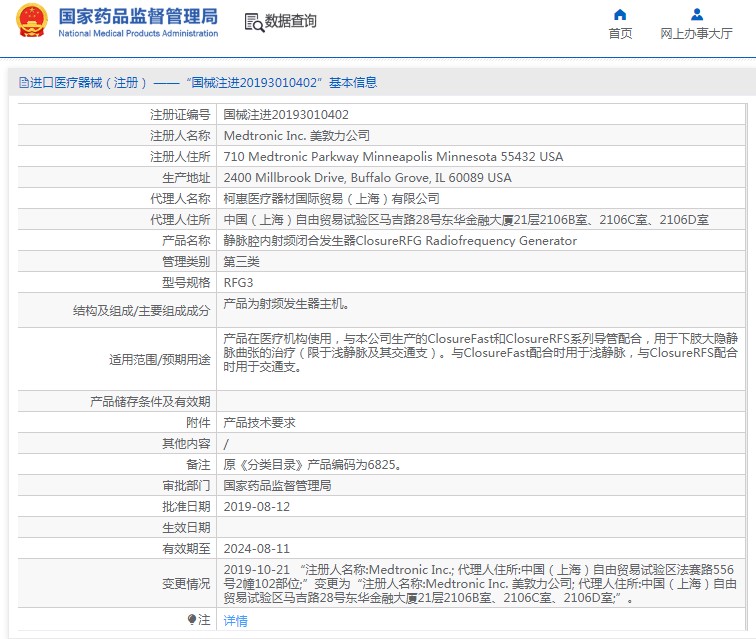Click 附件 row label

pos(198,422)
